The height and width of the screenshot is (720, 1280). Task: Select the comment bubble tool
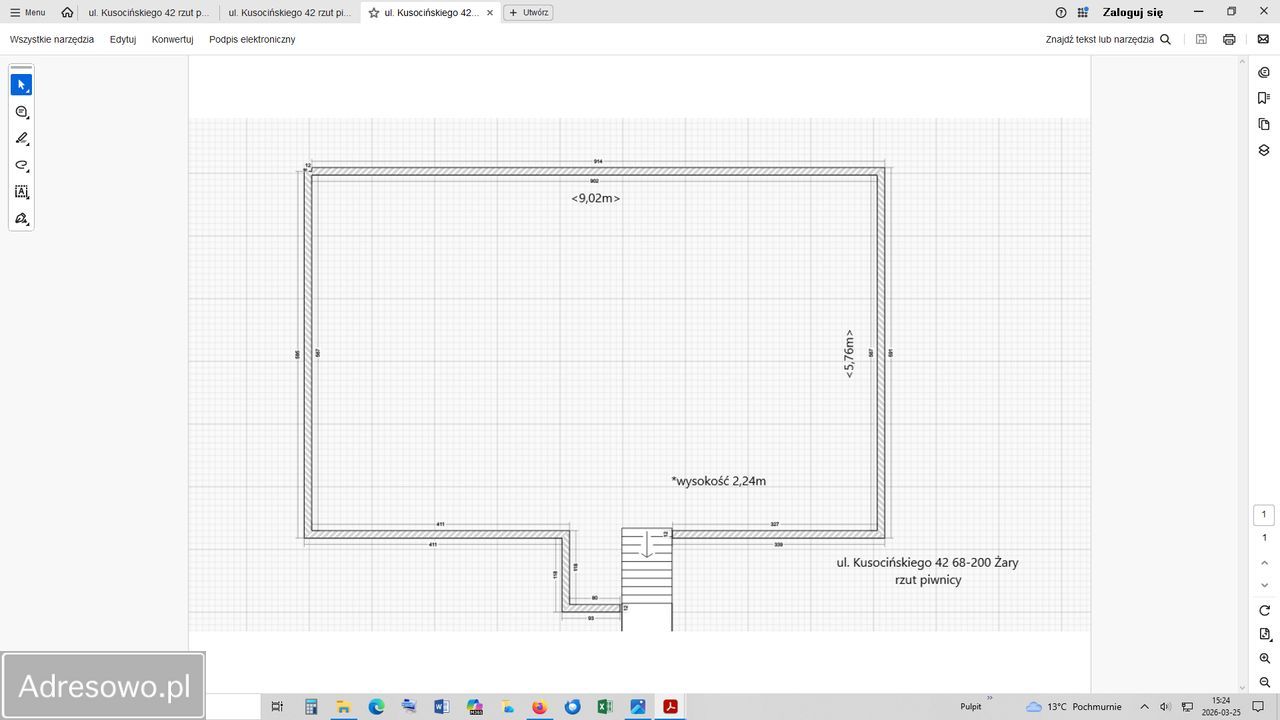tap(21, 112)
